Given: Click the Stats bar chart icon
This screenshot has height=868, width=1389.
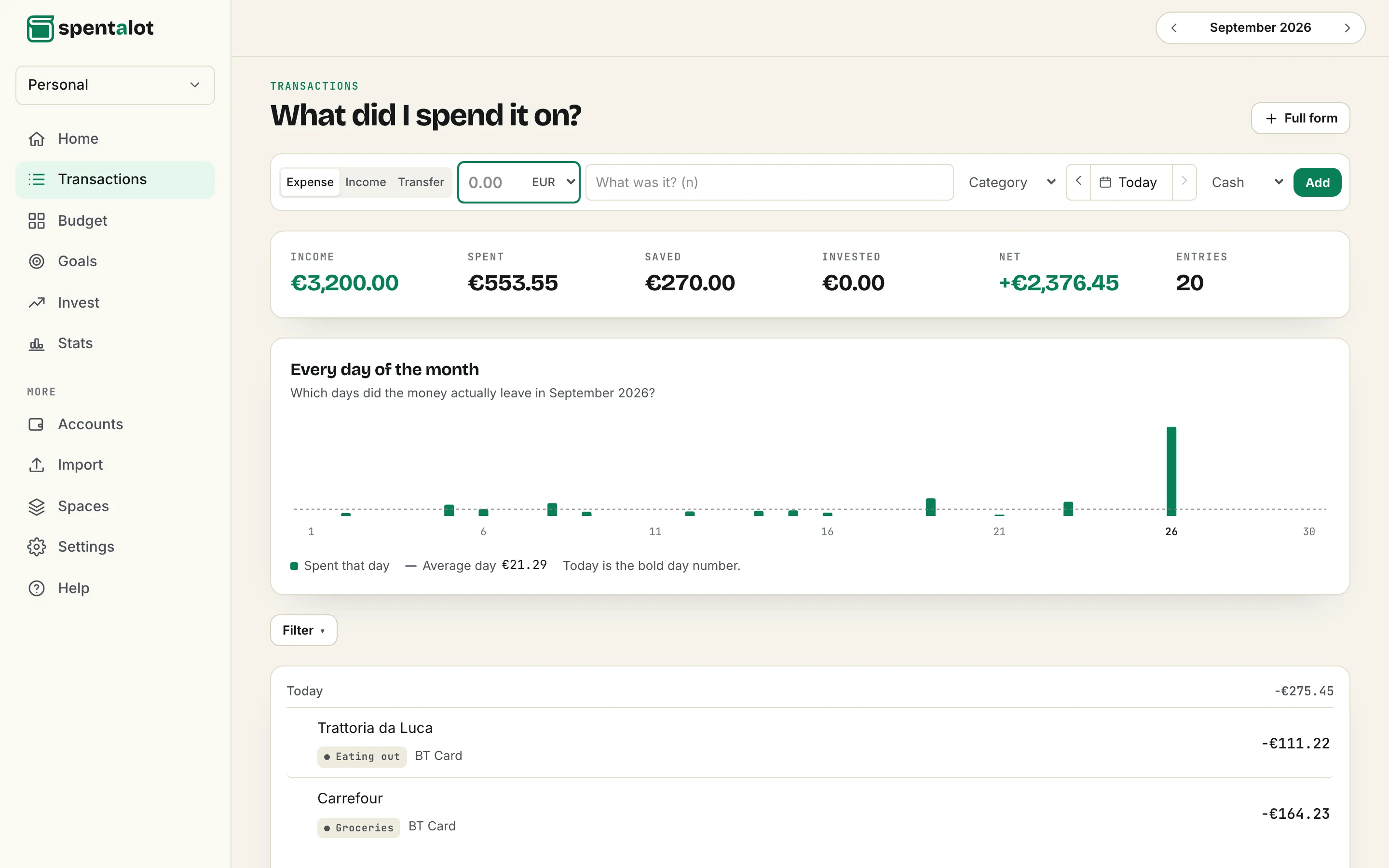Looking at the screenshot, I should (x=37, y=343).
